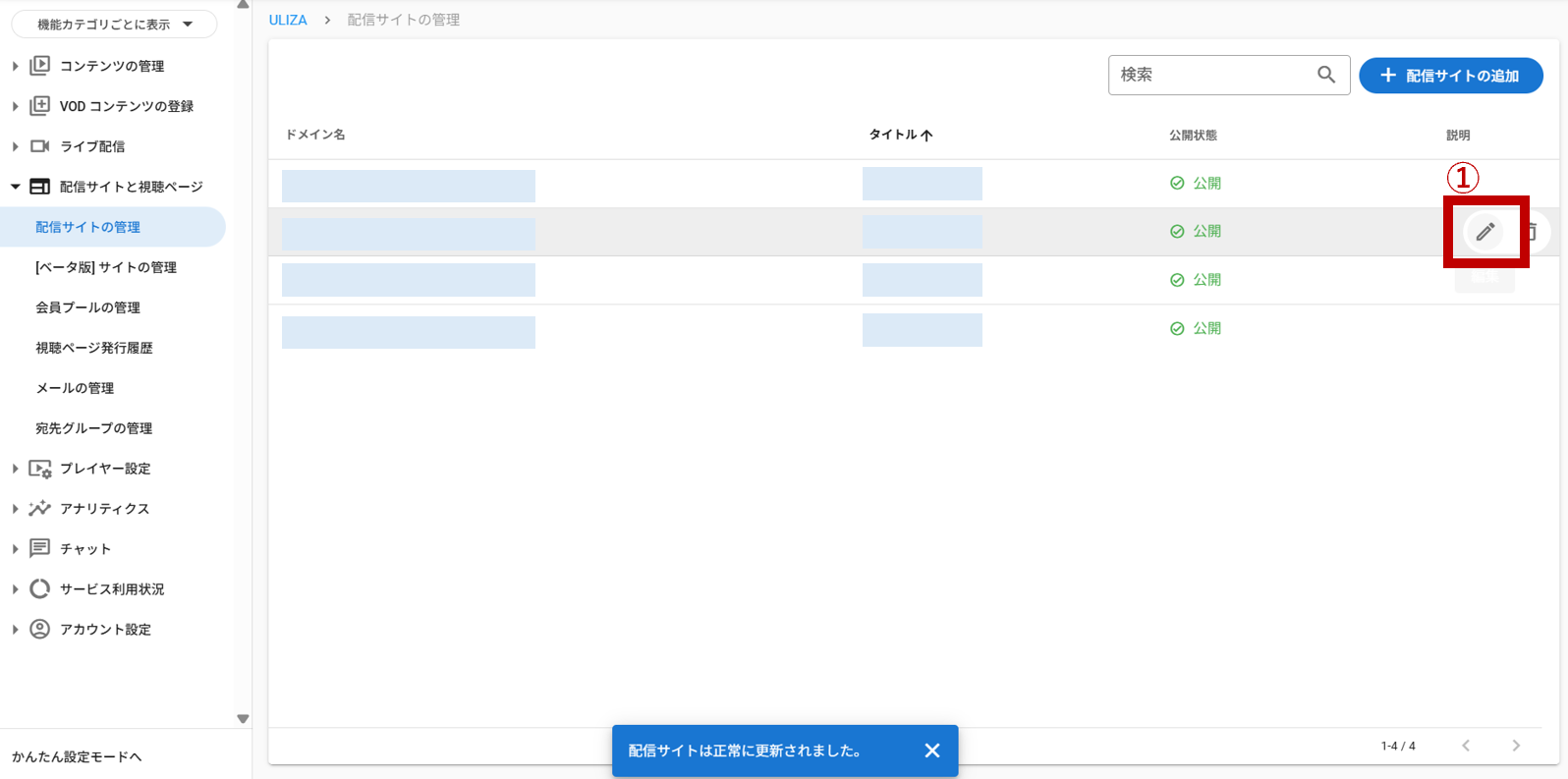Click the コンテンツの管理 icon in sidebar

pos(39,66)
